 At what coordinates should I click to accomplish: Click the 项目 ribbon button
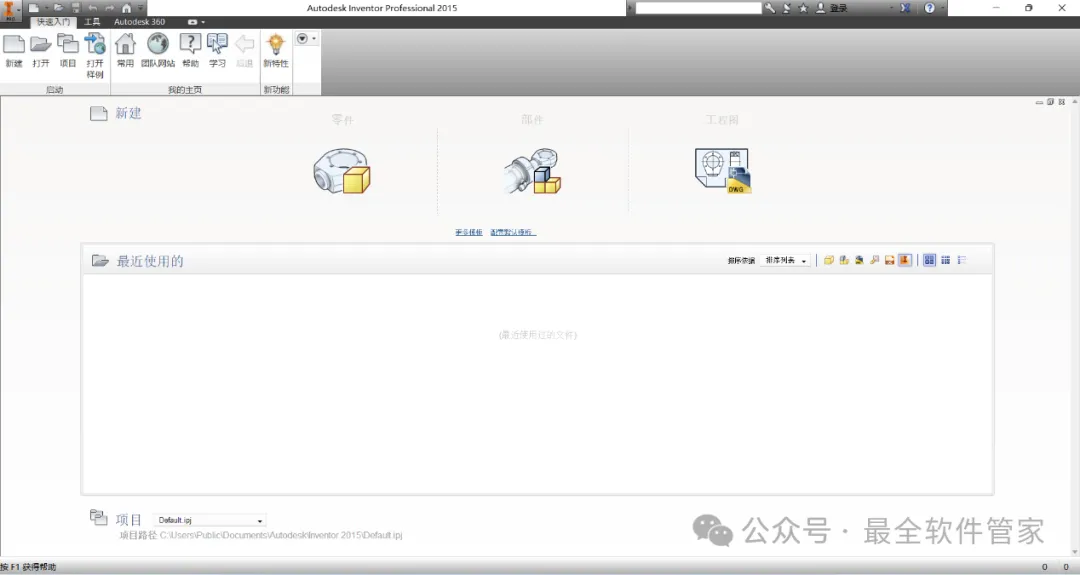tap(68, 51)
